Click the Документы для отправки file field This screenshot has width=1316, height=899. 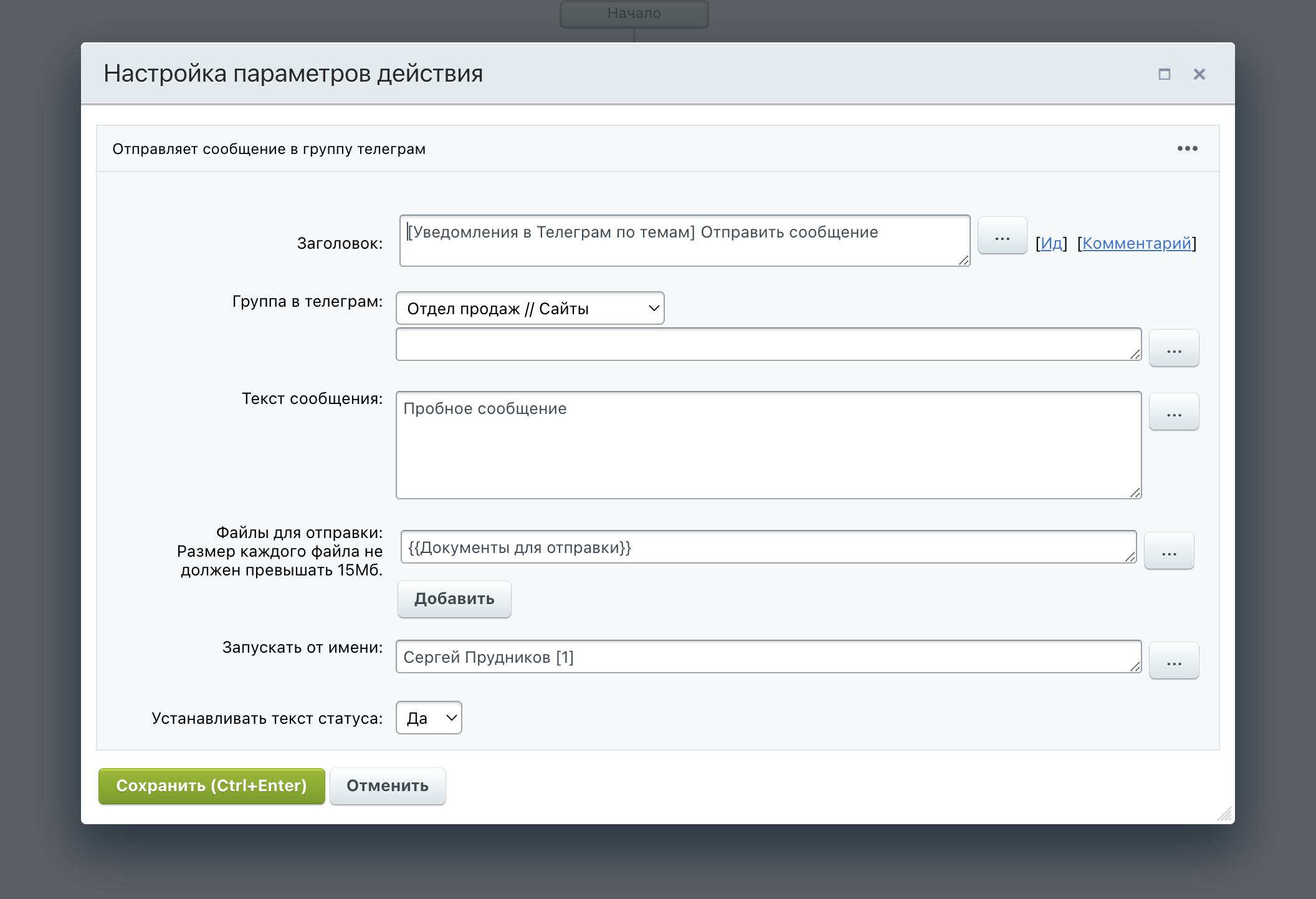(x=768, y=547)
